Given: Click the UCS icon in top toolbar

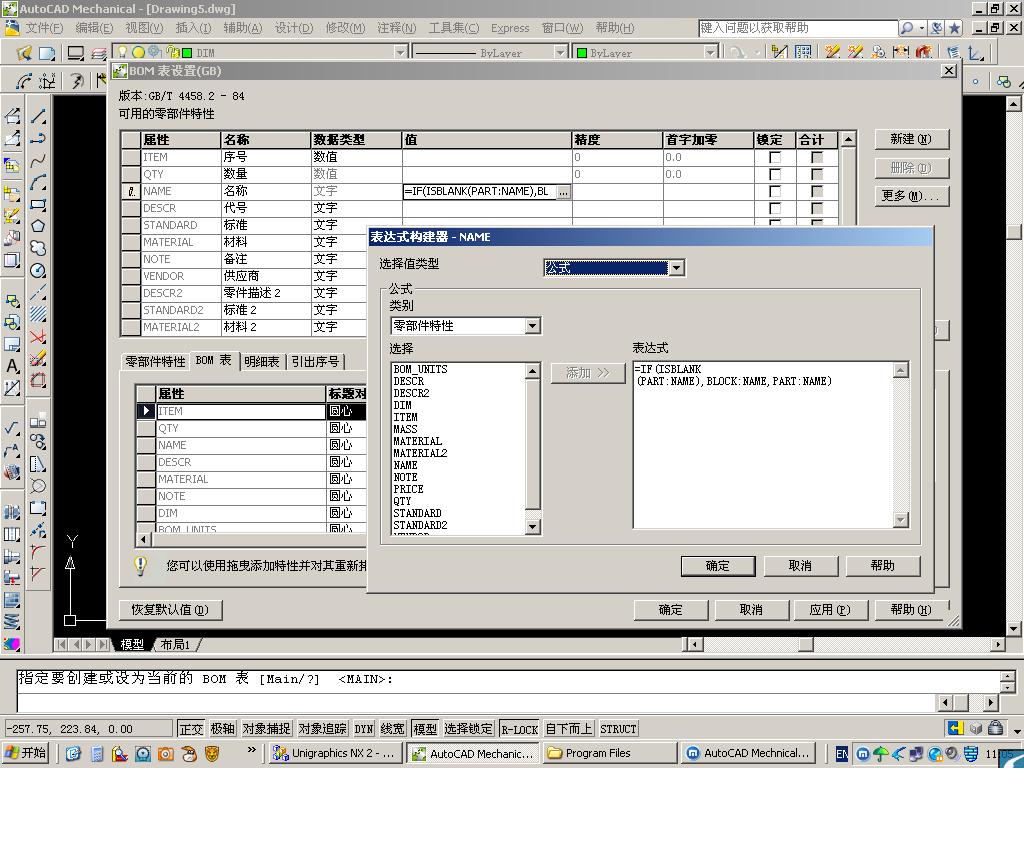Looking at the screenshot, I should pos(976,52).
